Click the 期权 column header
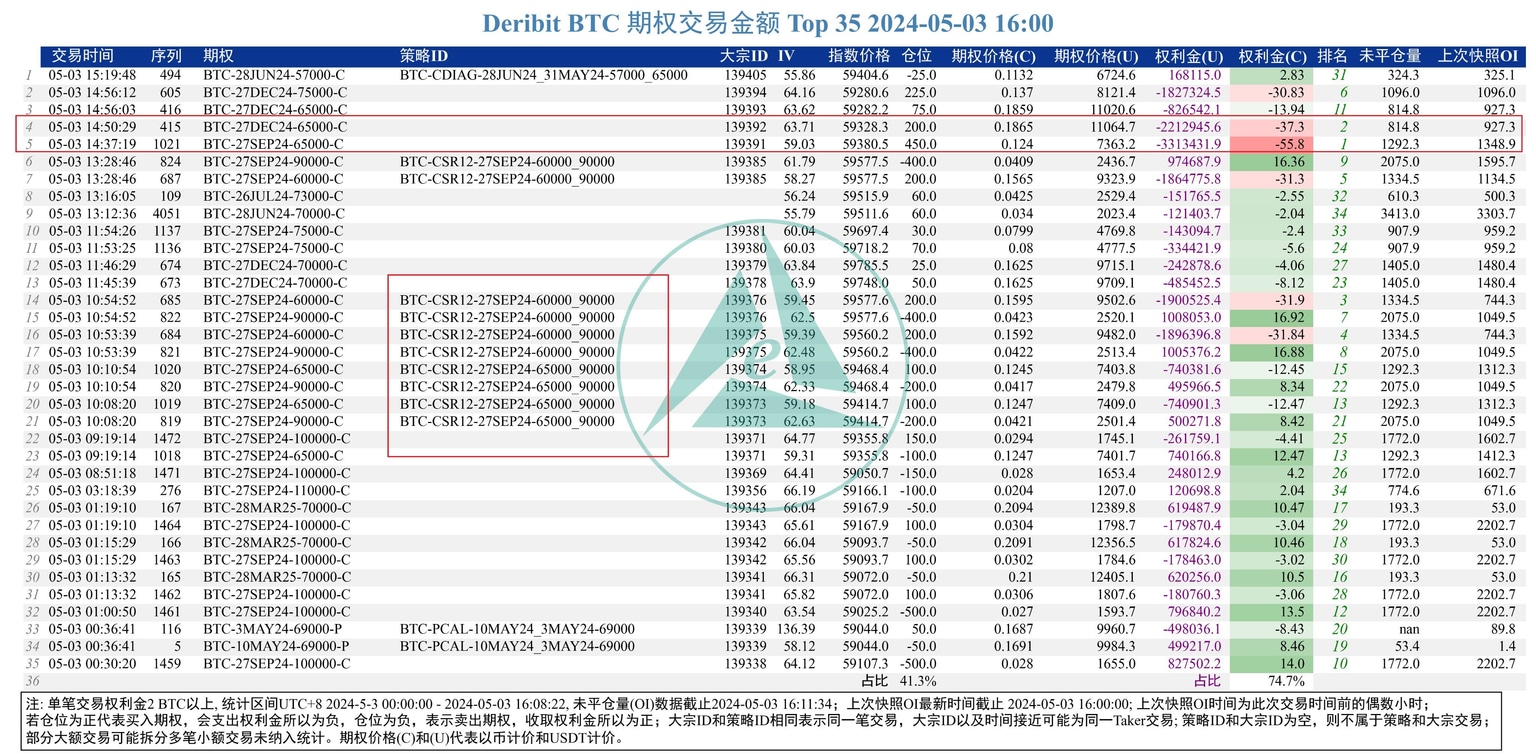 (x=219, y=56)
